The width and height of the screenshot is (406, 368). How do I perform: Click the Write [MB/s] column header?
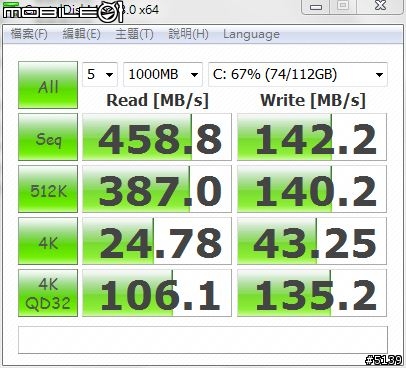point(313,100)
